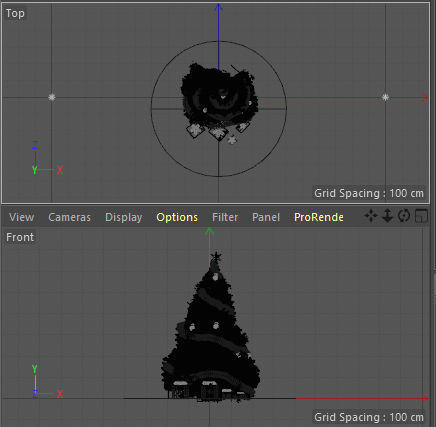Click the red X axis arrow in Top view
436x427 pixels.
pyautogui.click(x=424, y=98)
